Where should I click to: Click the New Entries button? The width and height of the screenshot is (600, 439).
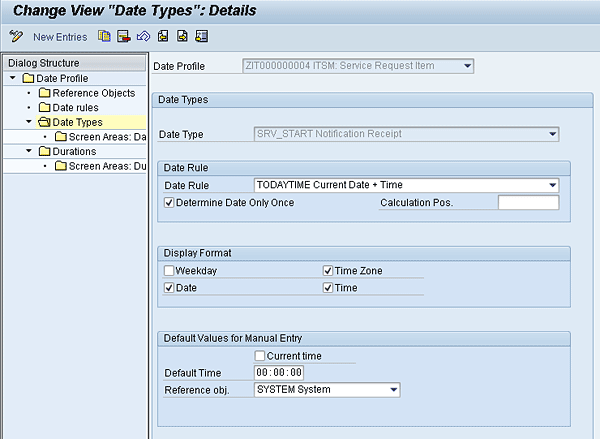[59, 37]
